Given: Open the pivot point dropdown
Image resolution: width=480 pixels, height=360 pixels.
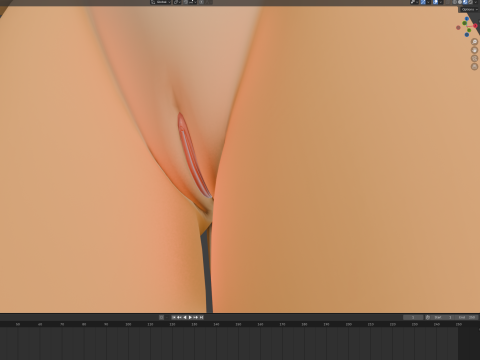Looking at the screenshot, I should click(177, 2).
